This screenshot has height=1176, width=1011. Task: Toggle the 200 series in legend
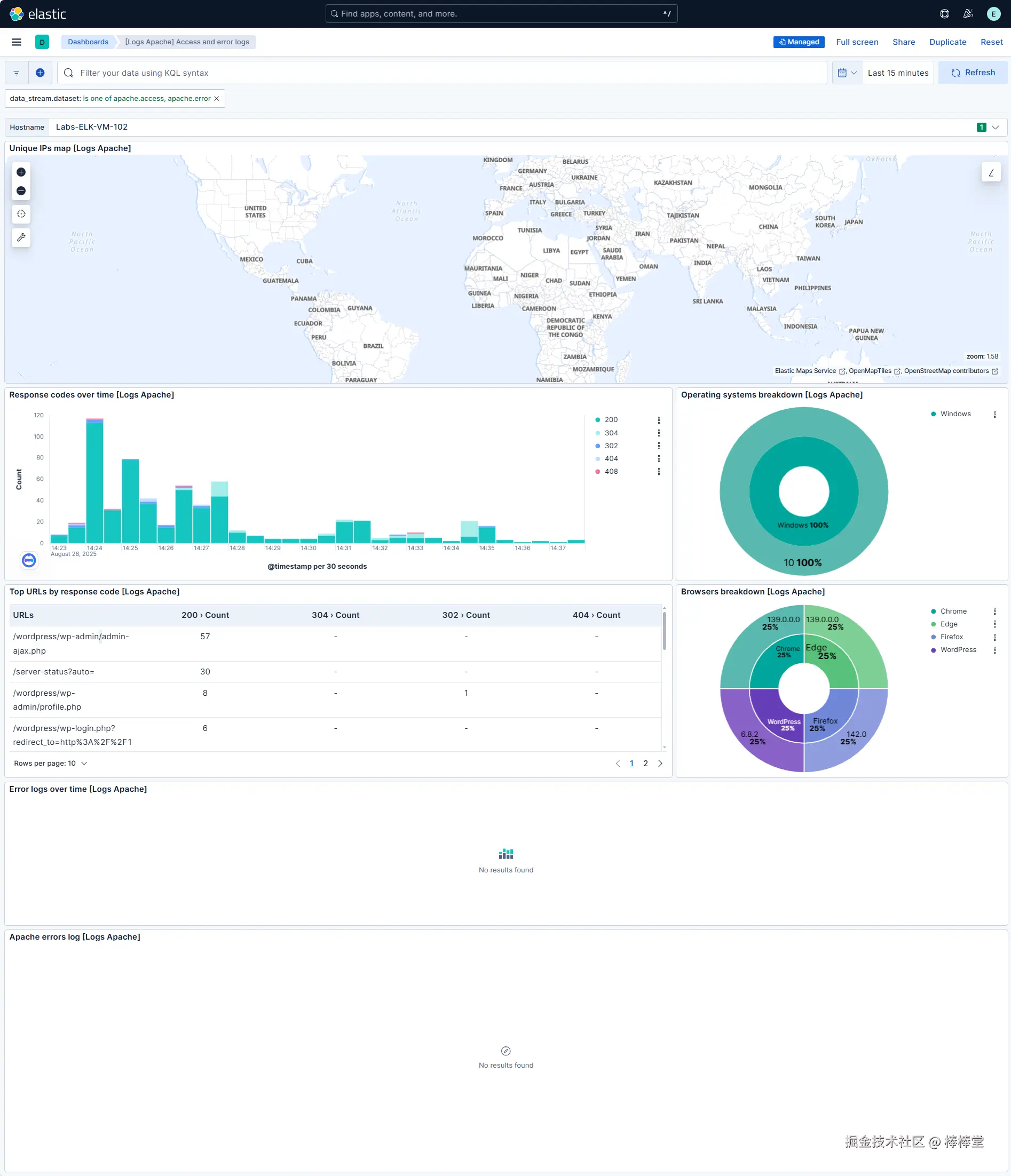tap(611, 419)
